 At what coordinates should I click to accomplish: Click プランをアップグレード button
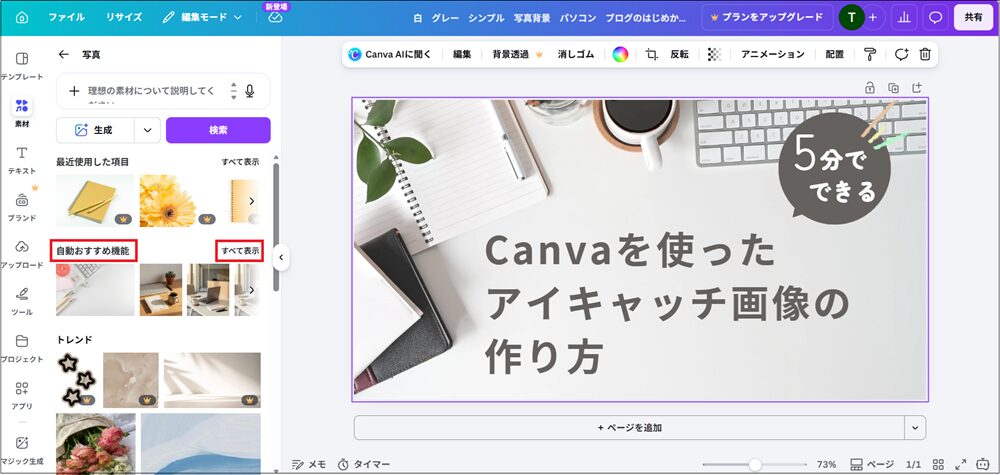pyautogui.click(x=767, y=17)
